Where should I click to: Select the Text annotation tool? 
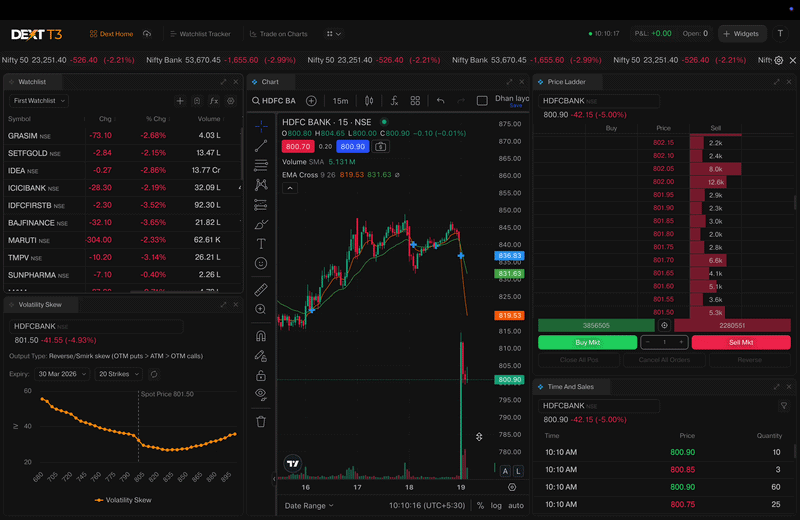[261, 243]
